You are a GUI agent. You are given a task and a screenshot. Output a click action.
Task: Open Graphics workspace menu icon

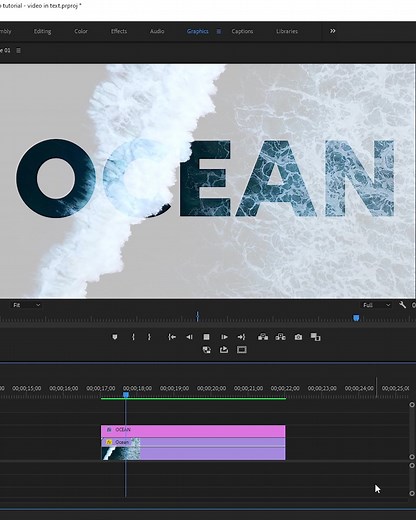[219, 31]
